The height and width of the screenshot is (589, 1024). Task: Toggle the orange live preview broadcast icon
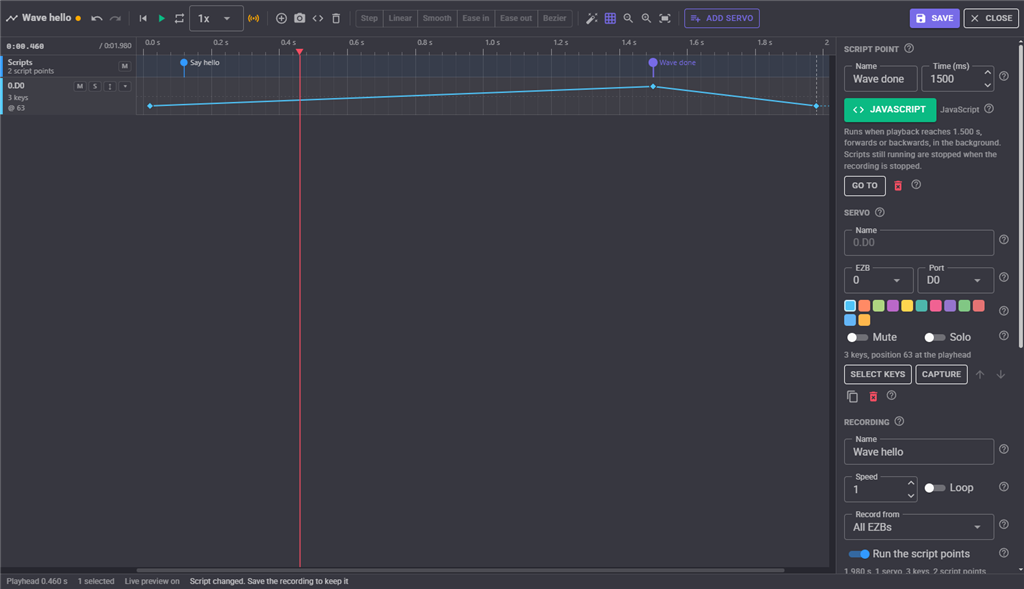pyautogui.click(x=253, y=18)
